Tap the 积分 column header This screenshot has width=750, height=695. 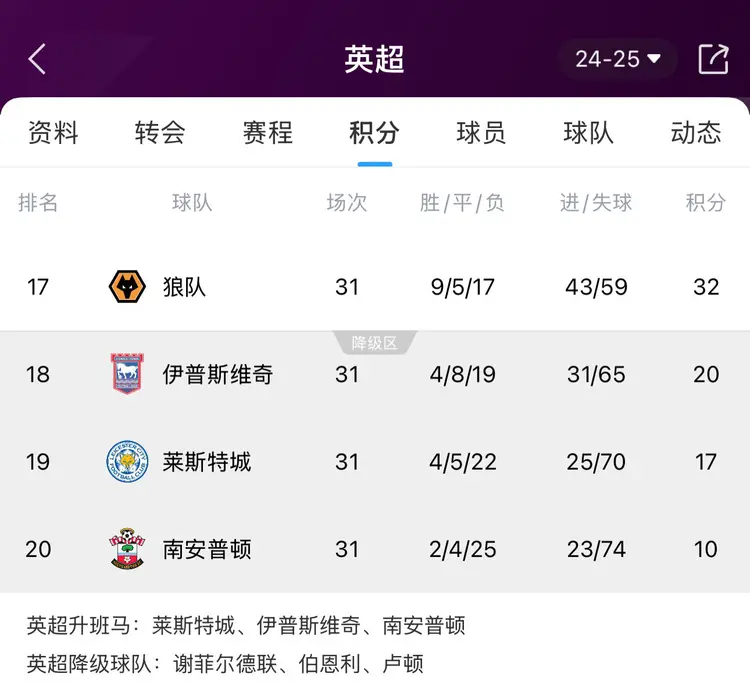pyautogui.click(x=705, y=203)
